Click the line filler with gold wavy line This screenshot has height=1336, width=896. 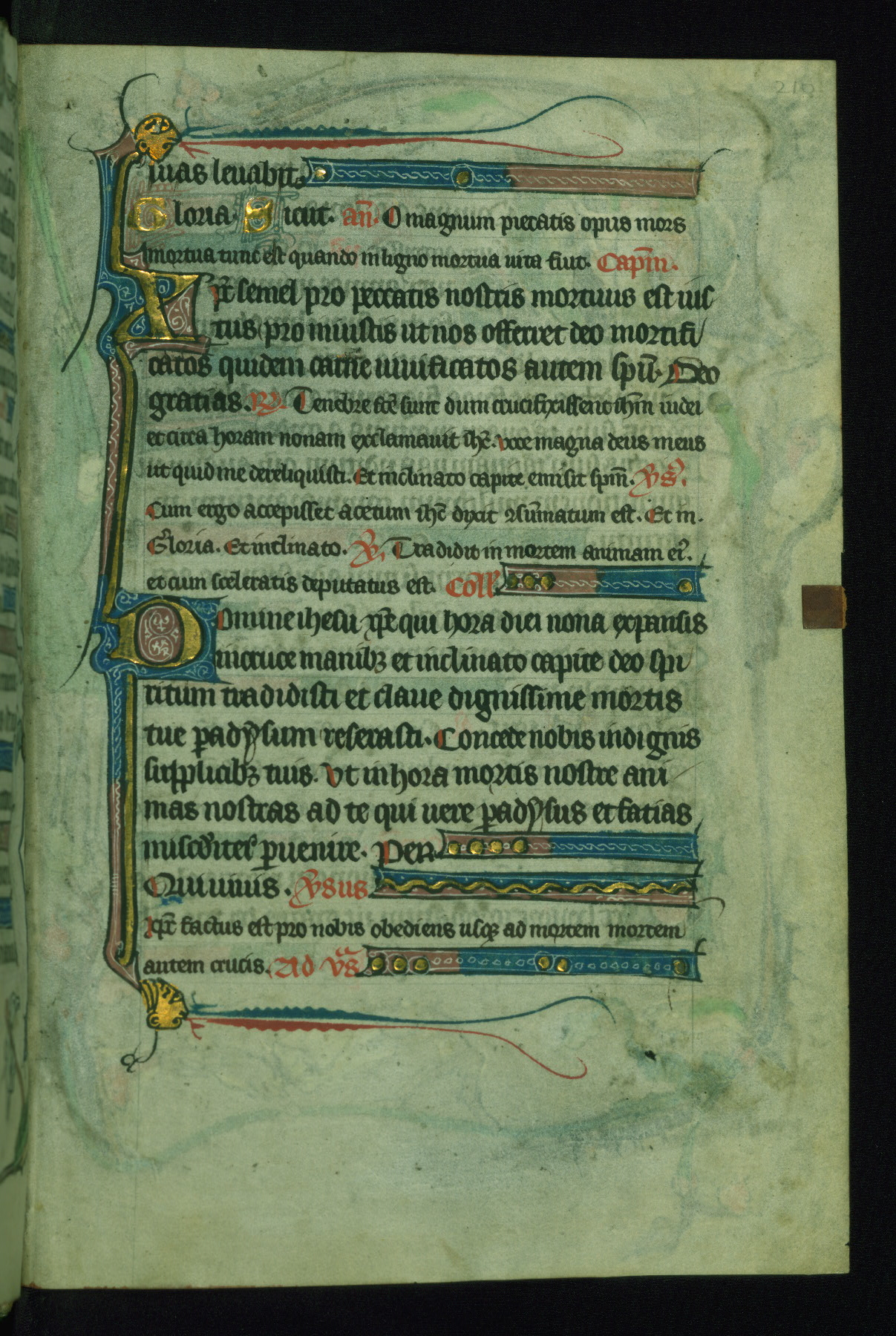click(x=538, y=888)
